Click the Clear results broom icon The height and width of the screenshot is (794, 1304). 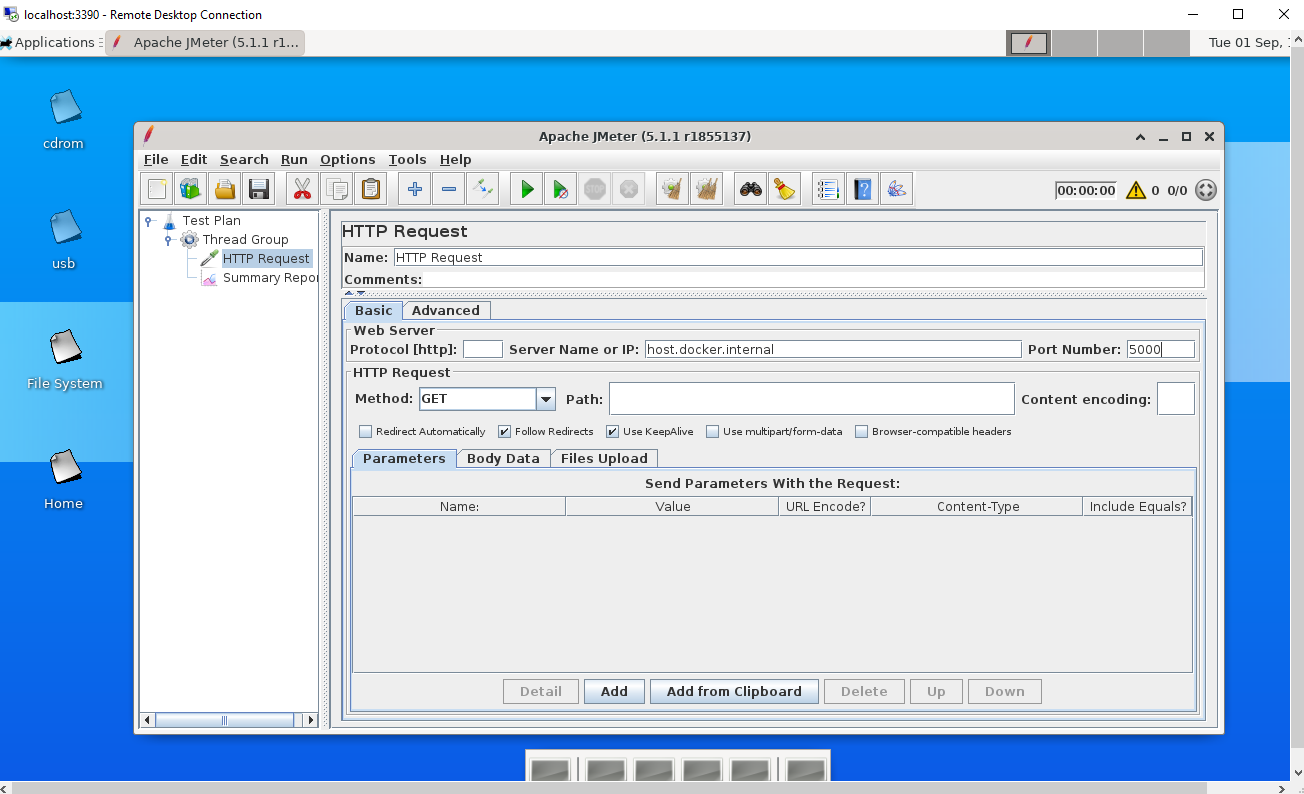point(673,189)
